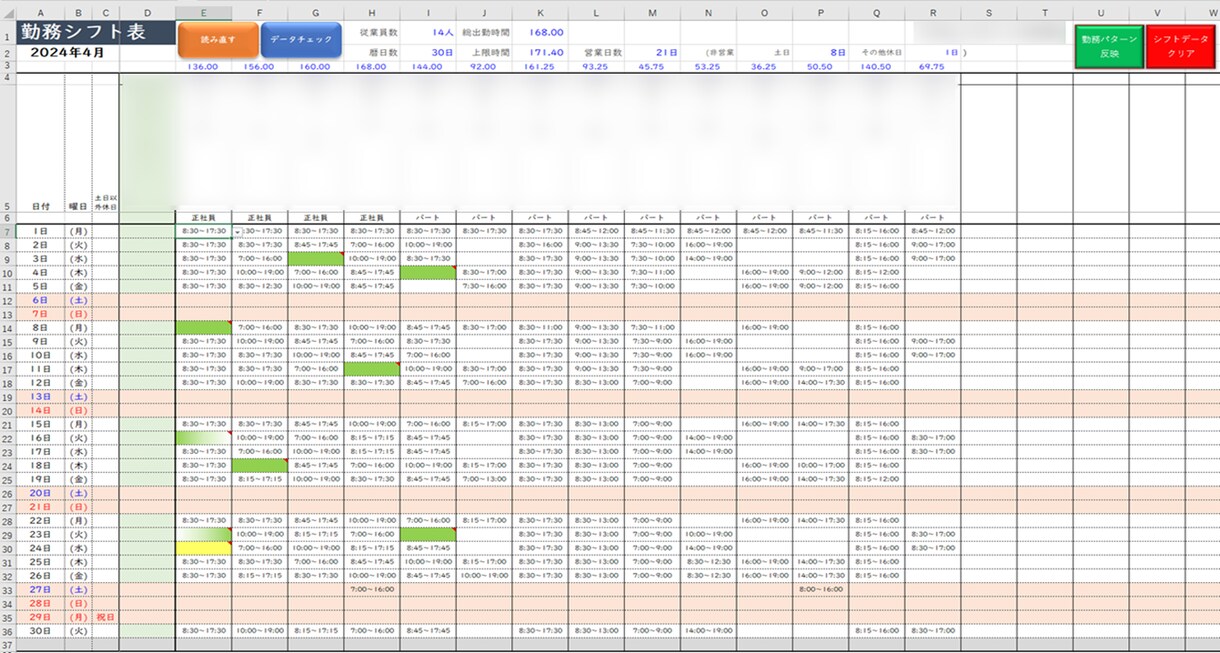Click the 136.00 total in column E
Viewport: 1220px width, 653px height.
(x=203, y=67)
